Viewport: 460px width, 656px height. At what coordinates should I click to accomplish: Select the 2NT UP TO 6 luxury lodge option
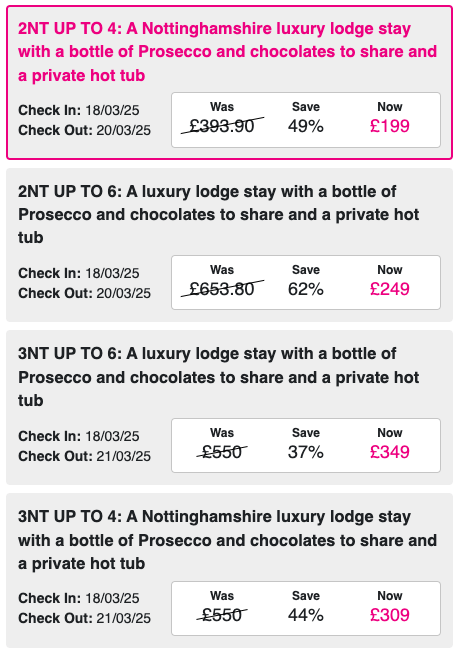(x=229, y=245)
